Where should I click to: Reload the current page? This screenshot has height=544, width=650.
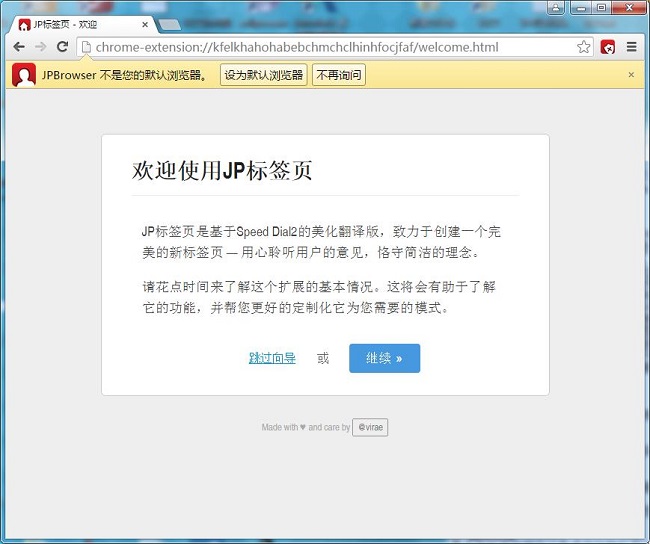(x=62, y=47)
